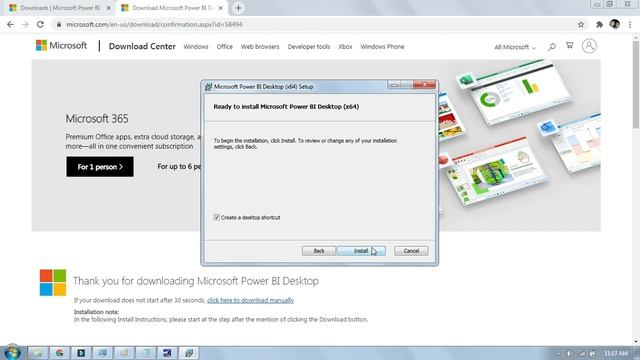Open the Web browsers nav item
Viewport: 640px width, 360px height.
[x=260, y=47]
